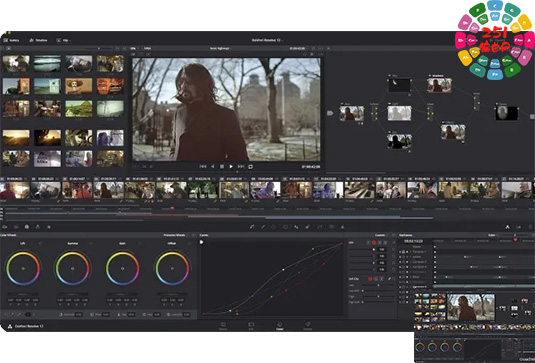The height and width of the screenshot is (363, 535).
Task: Open the Color Match palette icon
Action: click(x=16, y=227)
